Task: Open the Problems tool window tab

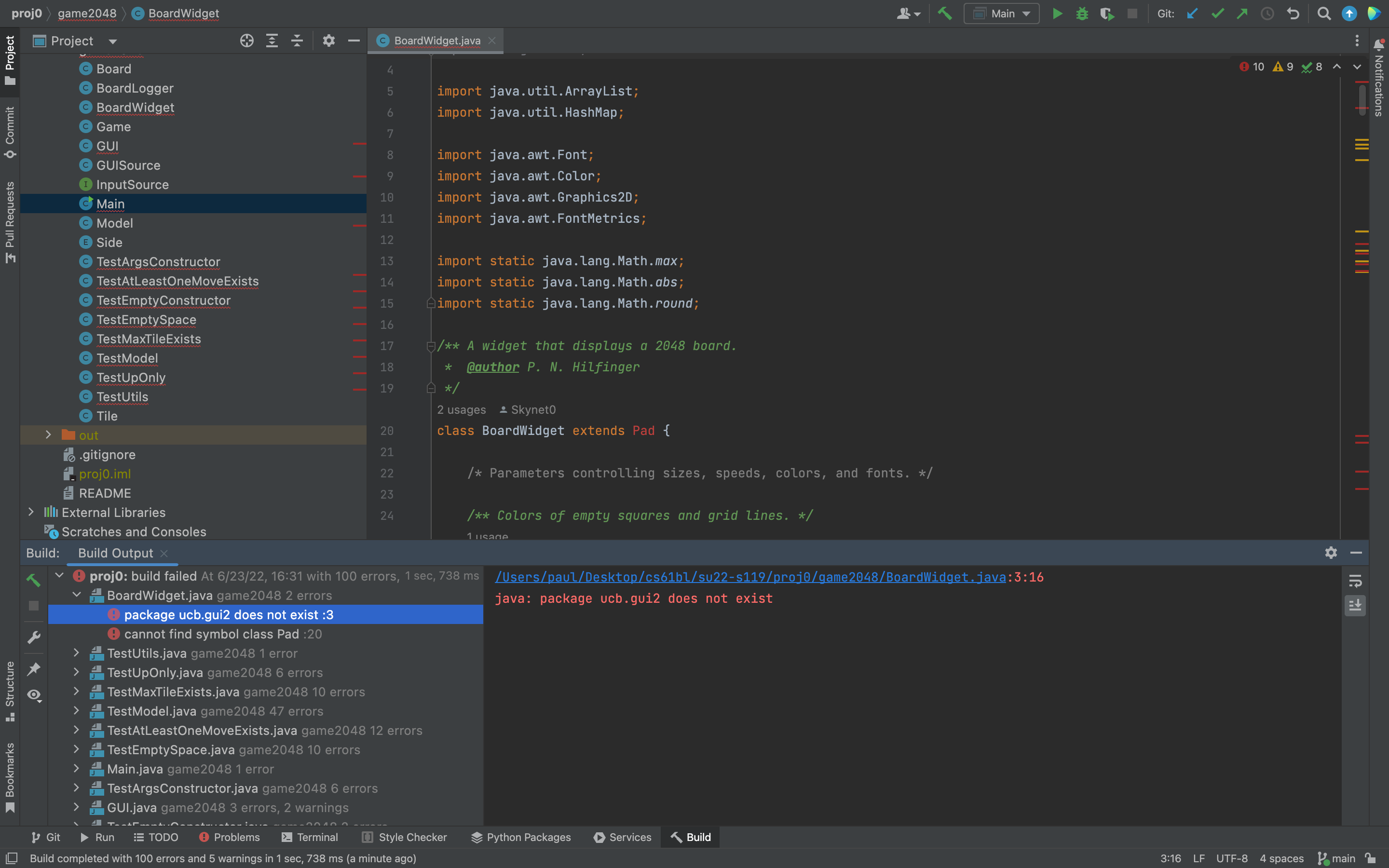Action: coord(229,837)
